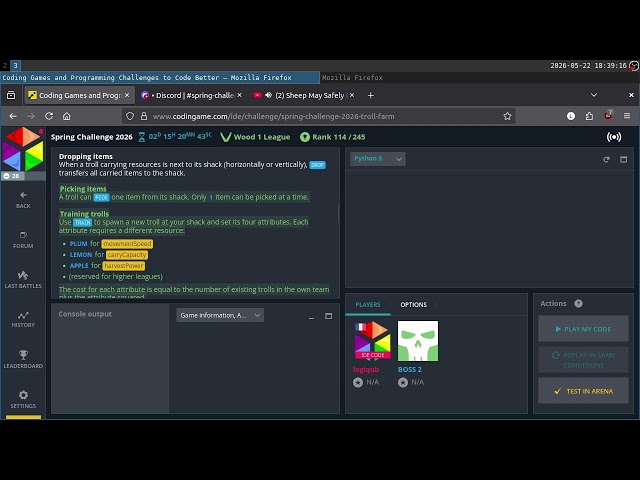
Task: Open the extensions puzzle icon in Firefox
Action: click(x=589, y=116)
